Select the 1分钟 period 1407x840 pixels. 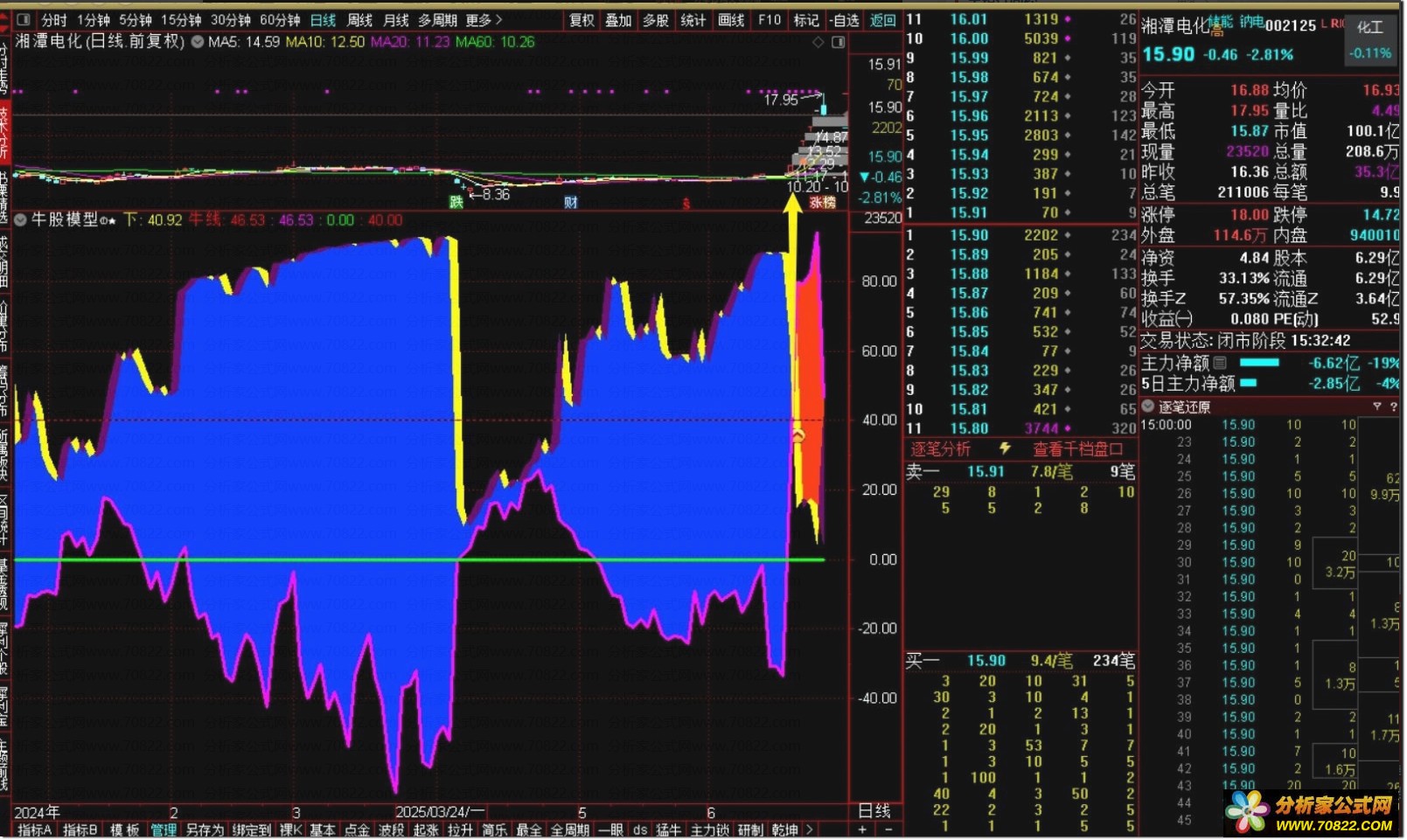coord(93,19)
